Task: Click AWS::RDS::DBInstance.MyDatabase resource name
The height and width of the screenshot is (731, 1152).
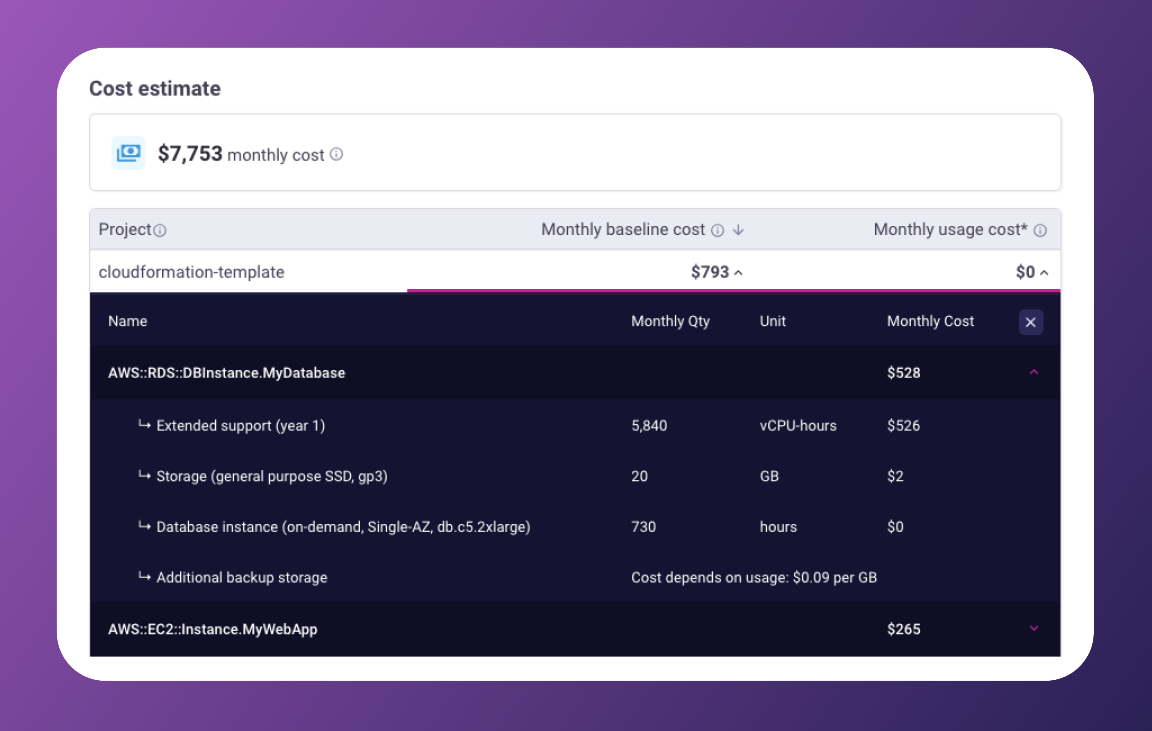Action: [x=226, y=373]
